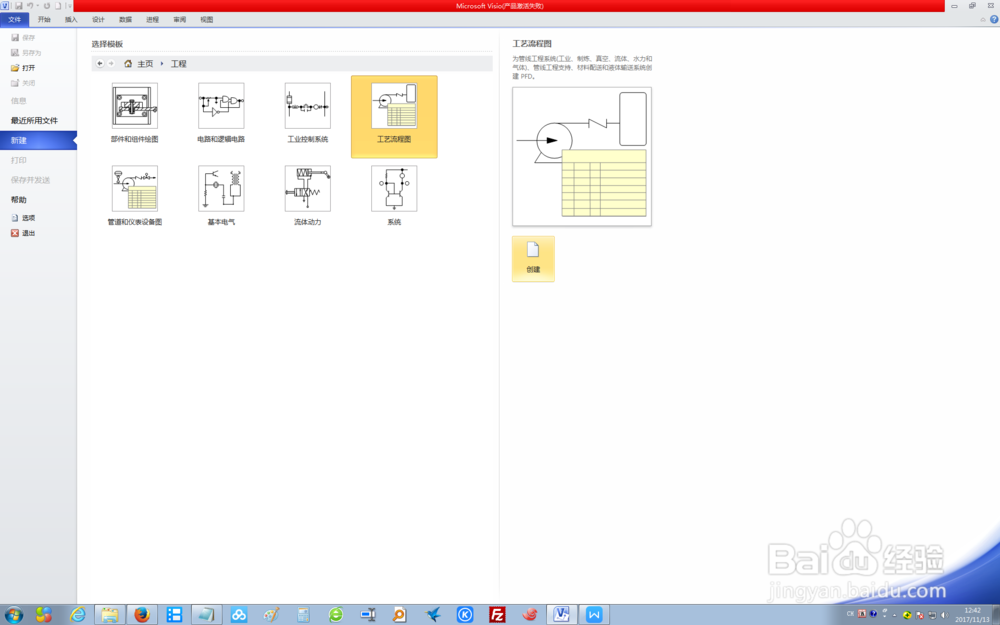Screen dimensions: 1000x625
Task: Switch to the 视图 ribbon tab
Action: (x=207, y=20)
